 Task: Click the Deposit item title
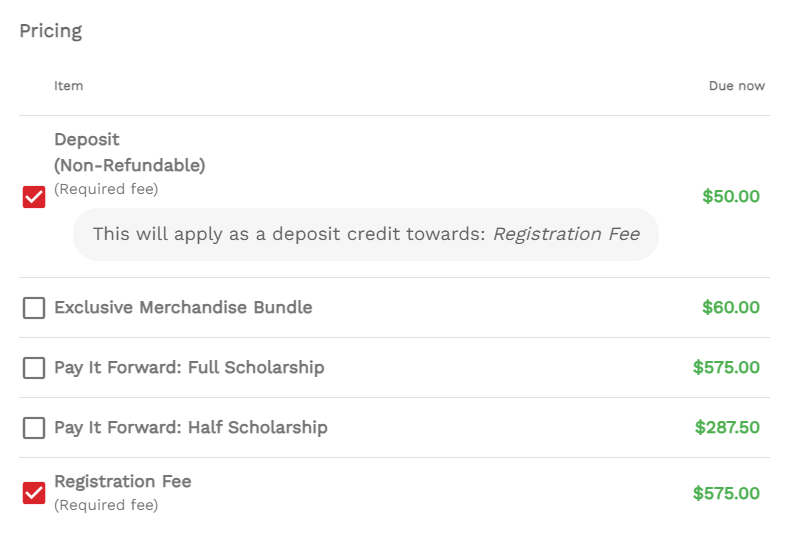pos(130,152)
